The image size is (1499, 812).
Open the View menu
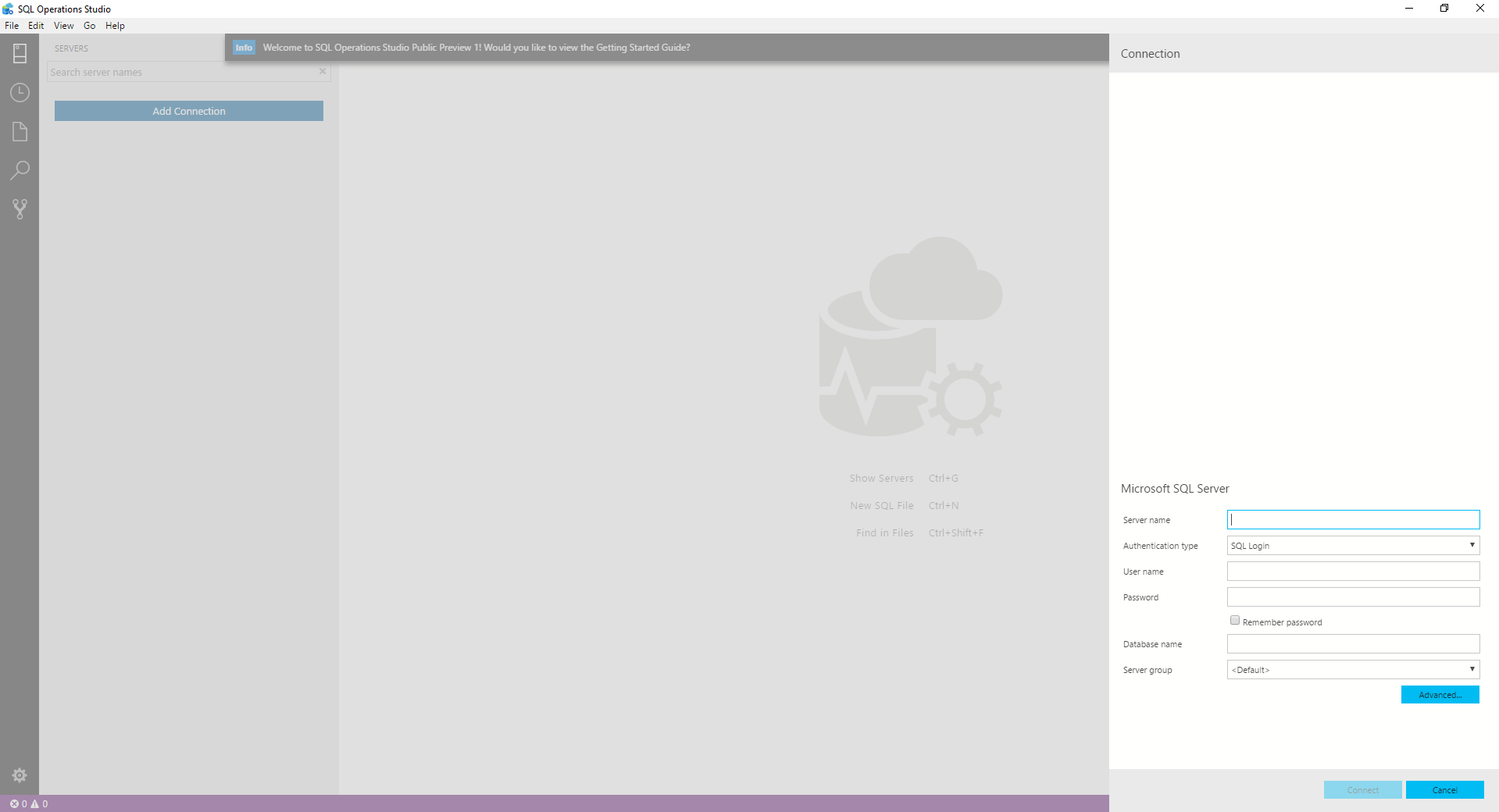click(63, 26)
